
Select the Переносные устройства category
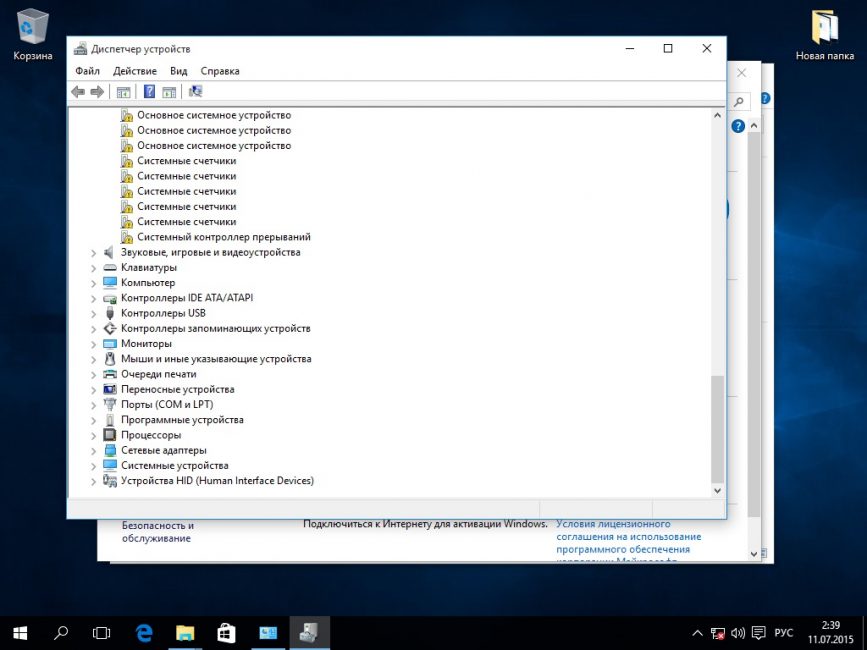point(177,390)
